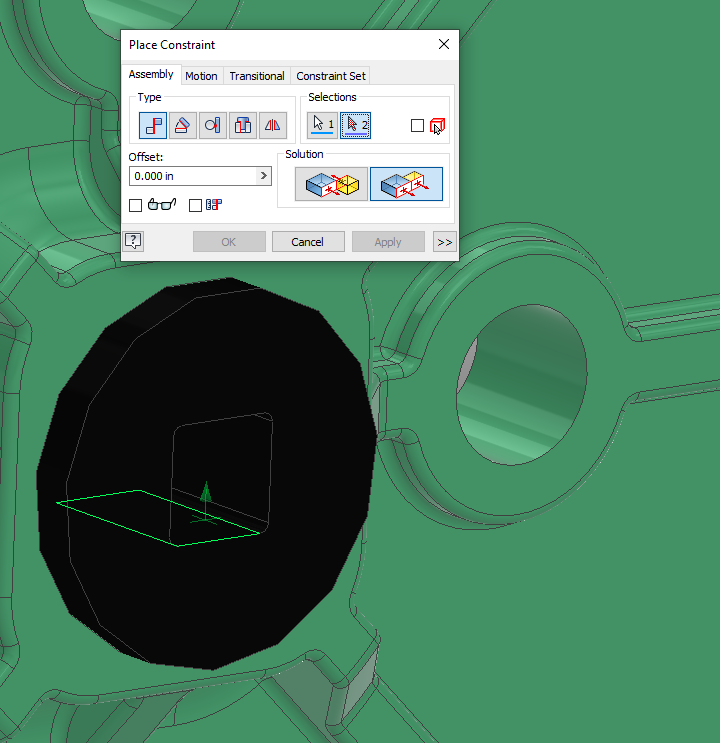
Task: Activate first selection button
Action: [322, 126]
